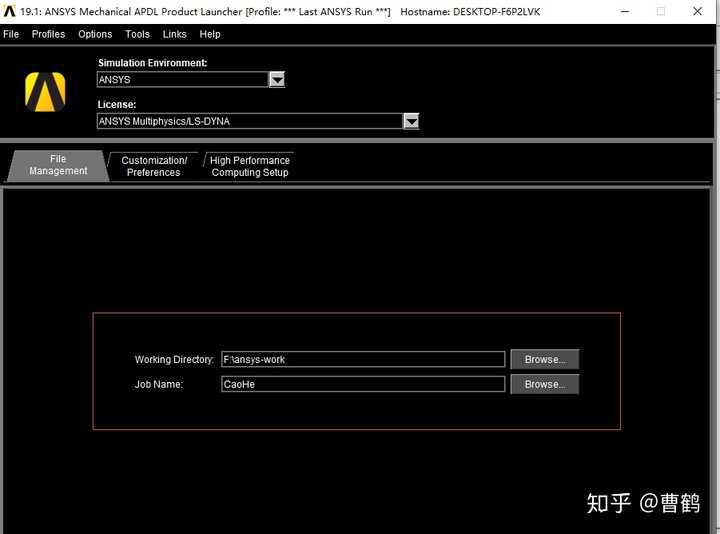Open the Help menu
This screenshot has height=534, width=720.
(210, 34)
